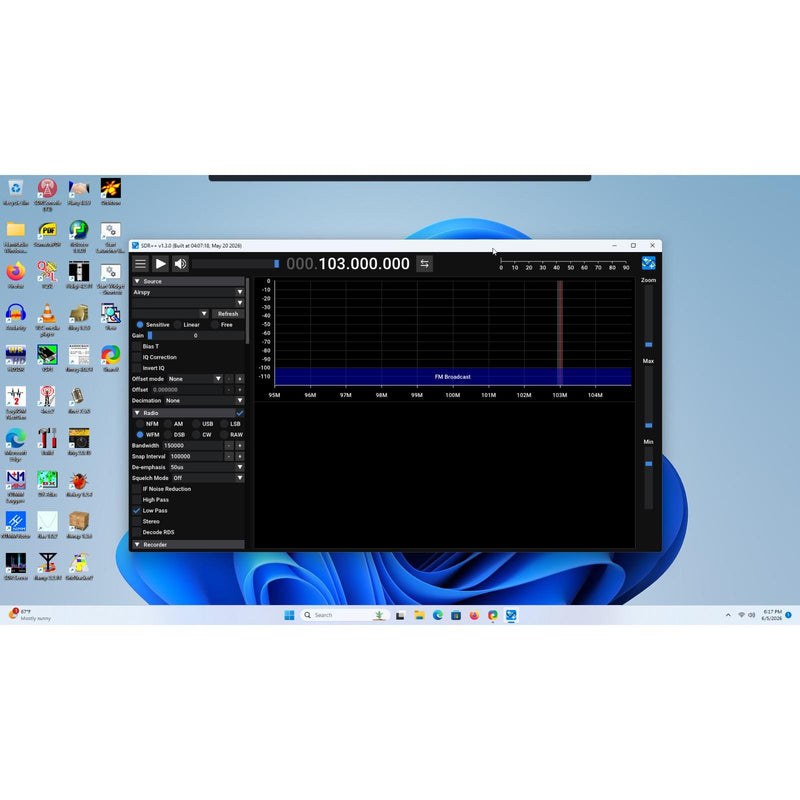Enable the Decode RDS checkbox

[137, 532]
